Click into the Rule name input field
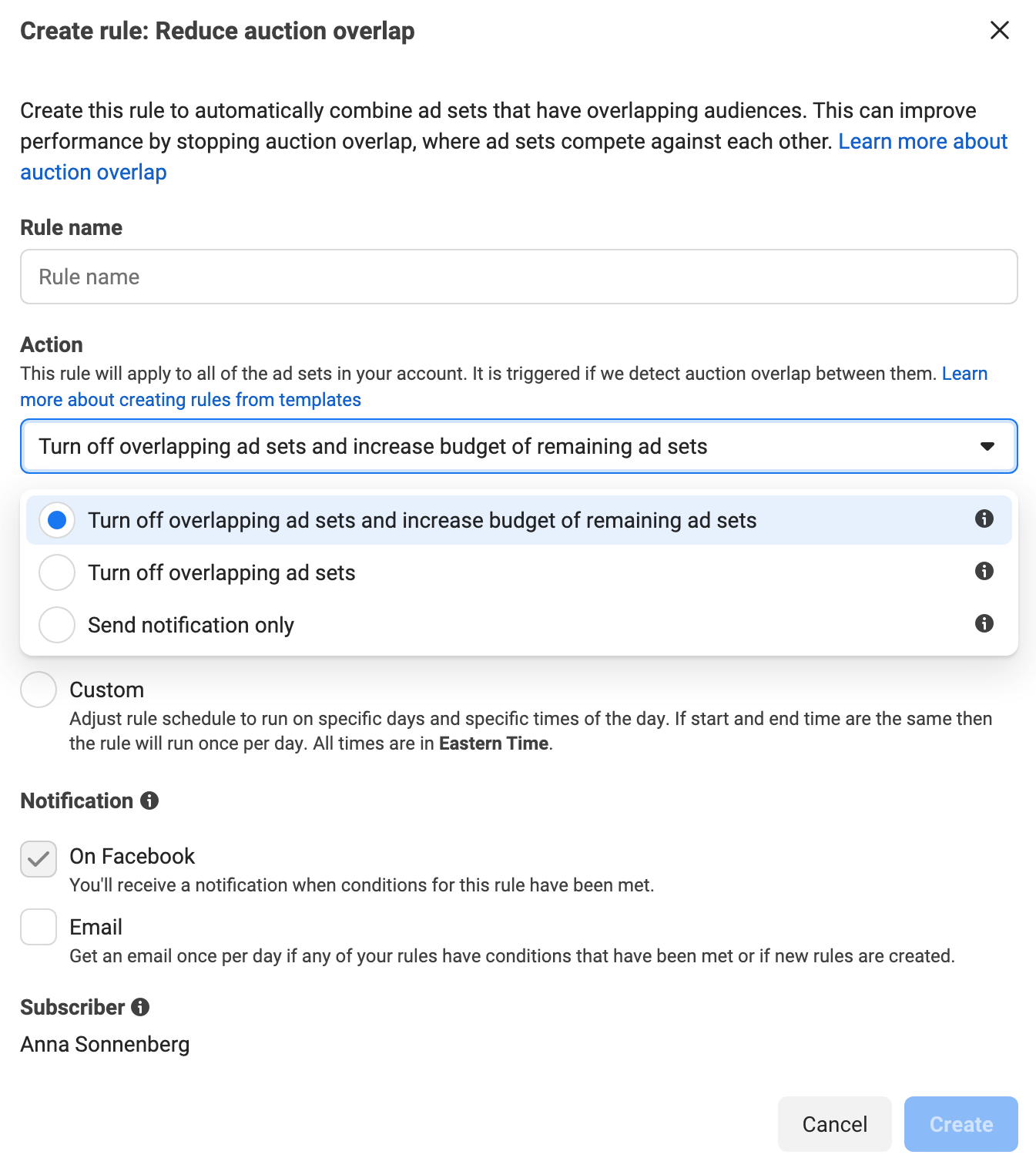 (518, 277)
